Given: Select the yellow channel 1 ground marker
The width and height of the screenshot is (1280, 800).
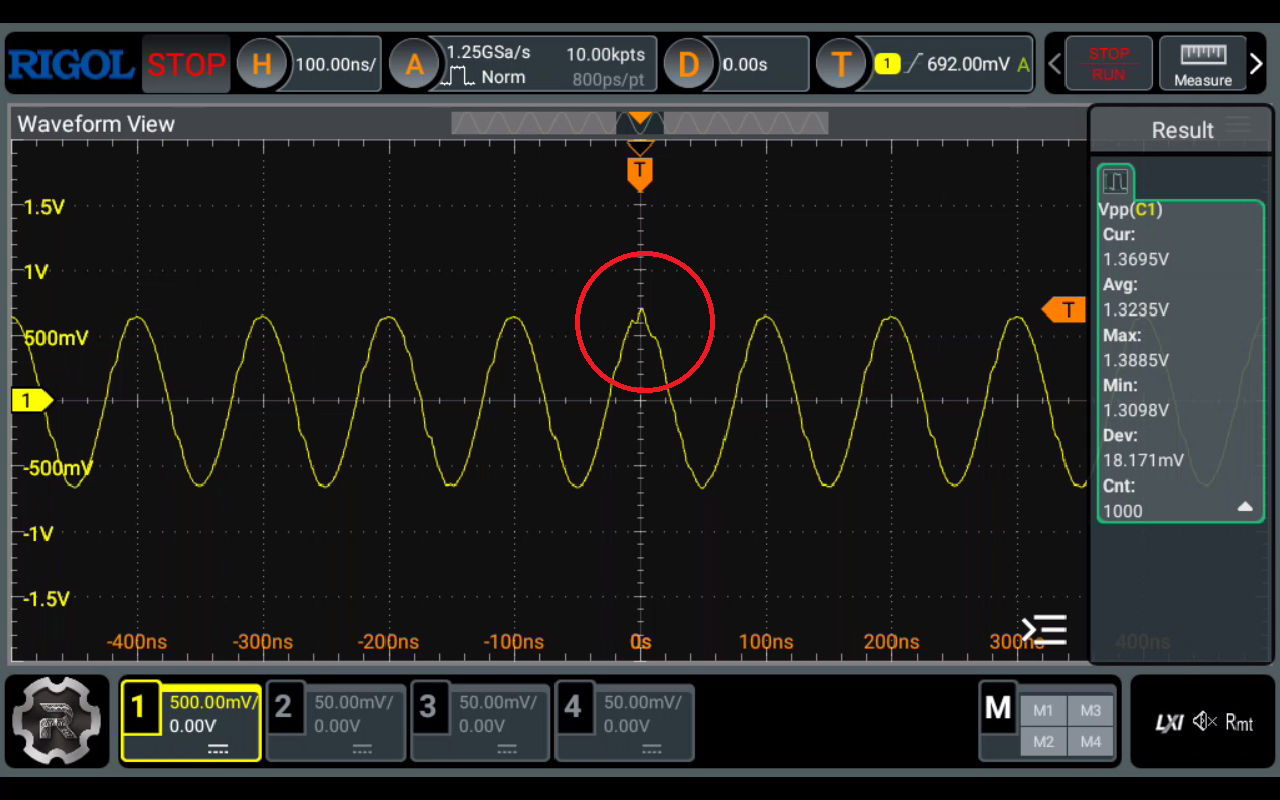Looking at the screenshot, I should (31, 400).
